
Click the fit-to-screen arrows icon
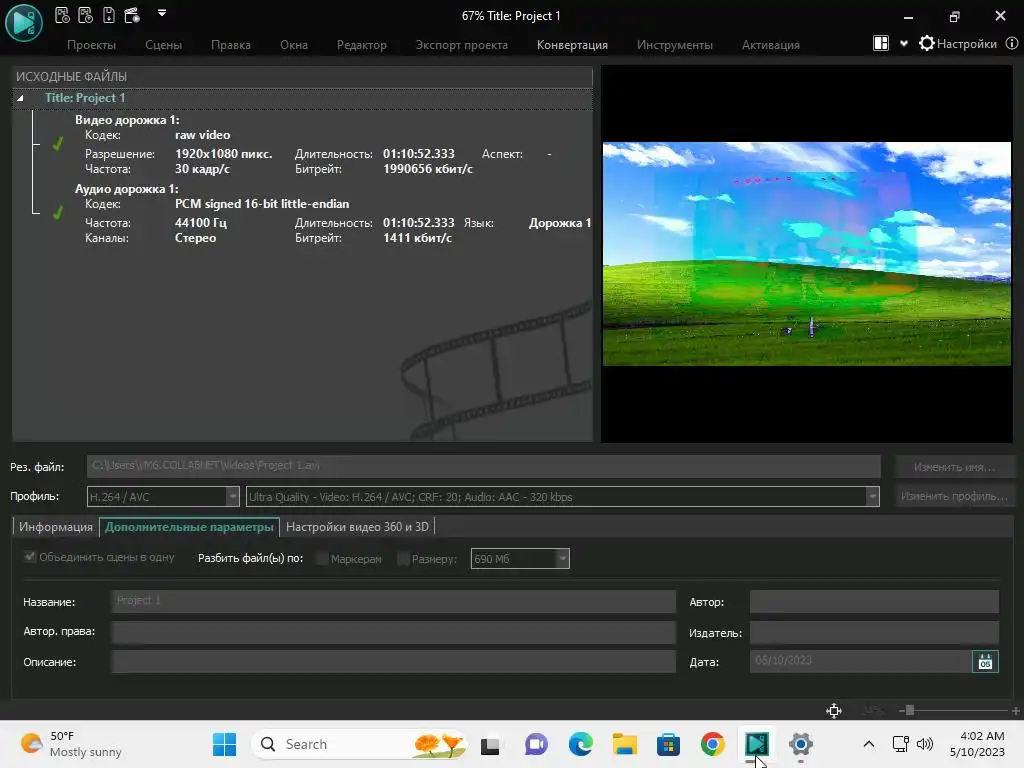point(834,711)
